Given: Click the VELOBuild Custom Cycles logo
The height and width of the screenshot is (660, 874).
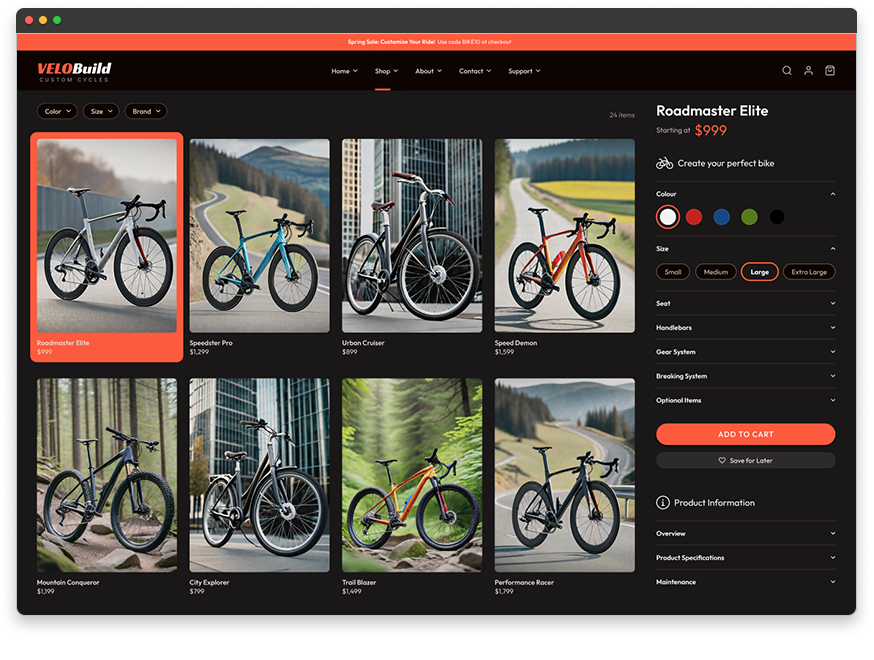Looking at the screenshot, I should tap(74, 72).
